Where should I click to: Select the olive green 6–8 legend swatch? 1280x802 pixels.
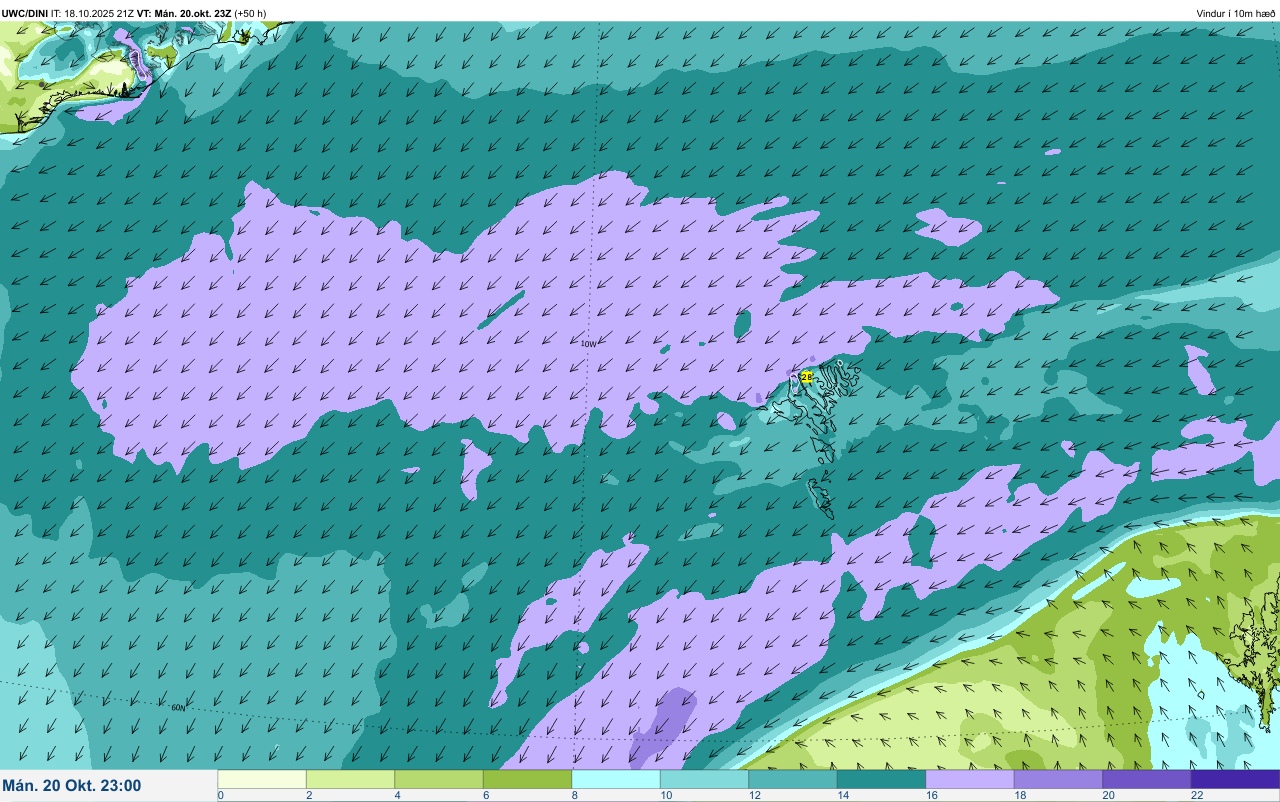point(527,779)
